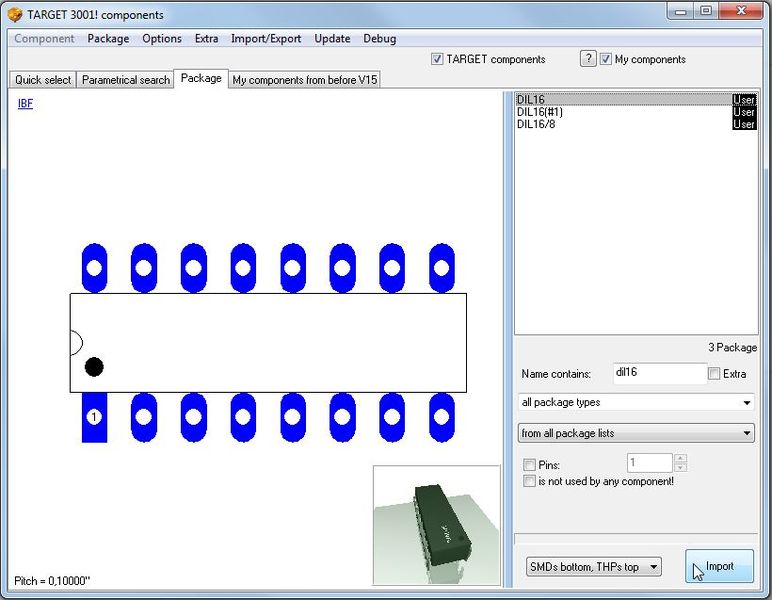This screenshot has height=600, width=772.
Task: Select the Package tab
Action: tap(201, 78)
